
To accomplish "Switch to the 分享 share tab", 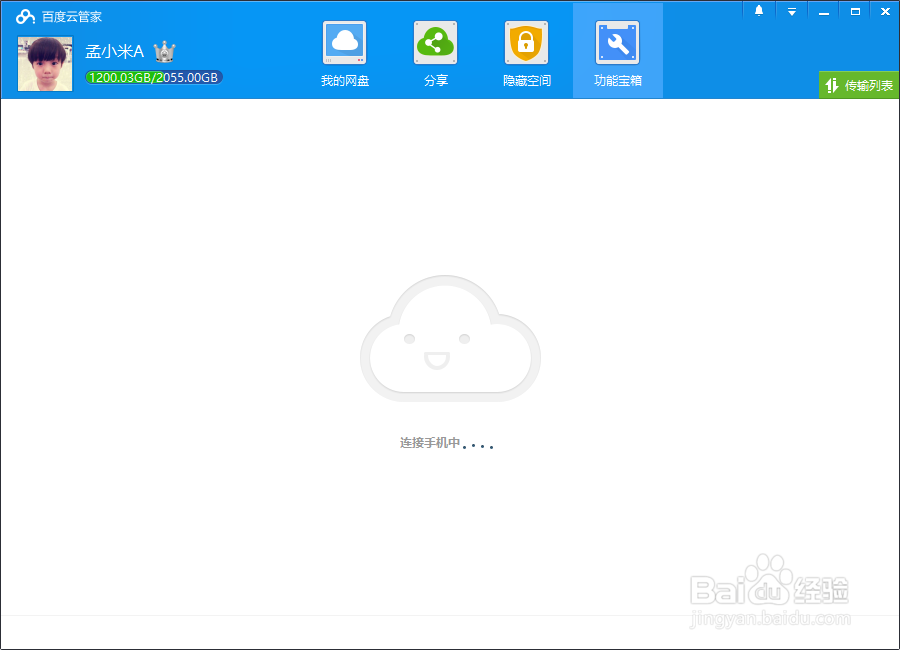I will tap(435, 53).
